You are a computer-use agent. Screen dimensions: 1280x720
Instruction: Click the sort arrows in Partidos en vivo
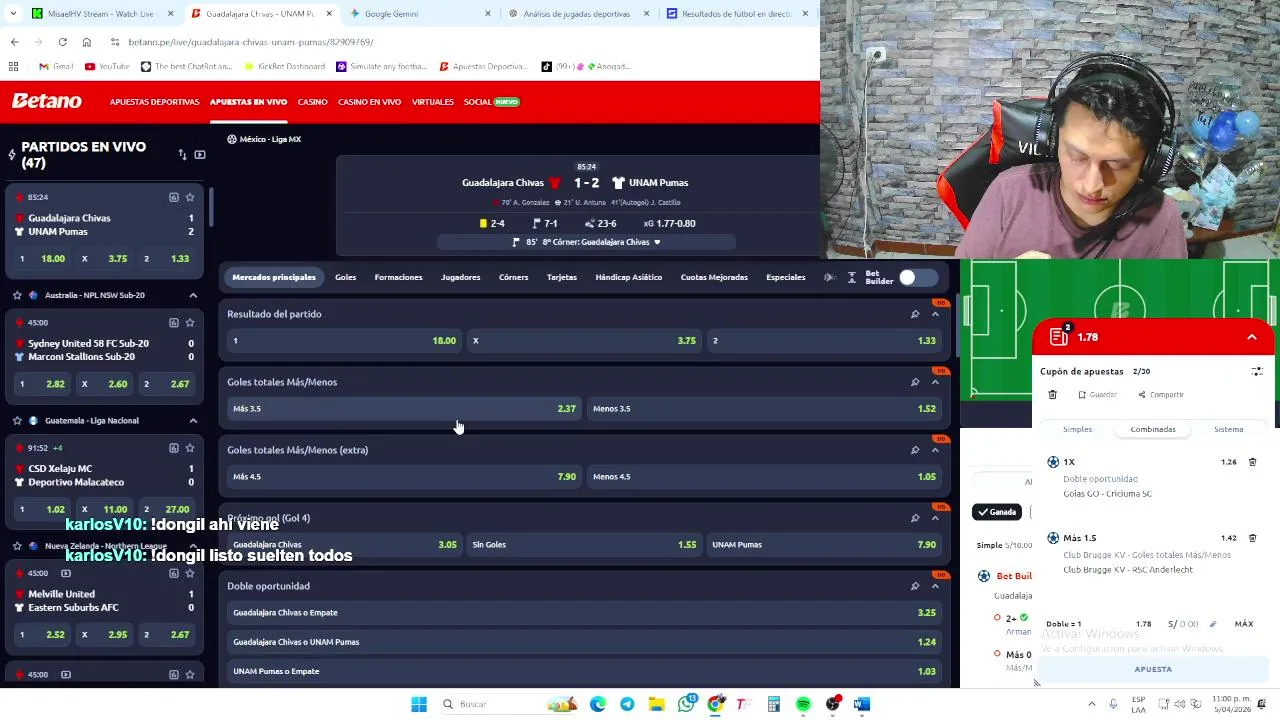(x=183, y=155)
